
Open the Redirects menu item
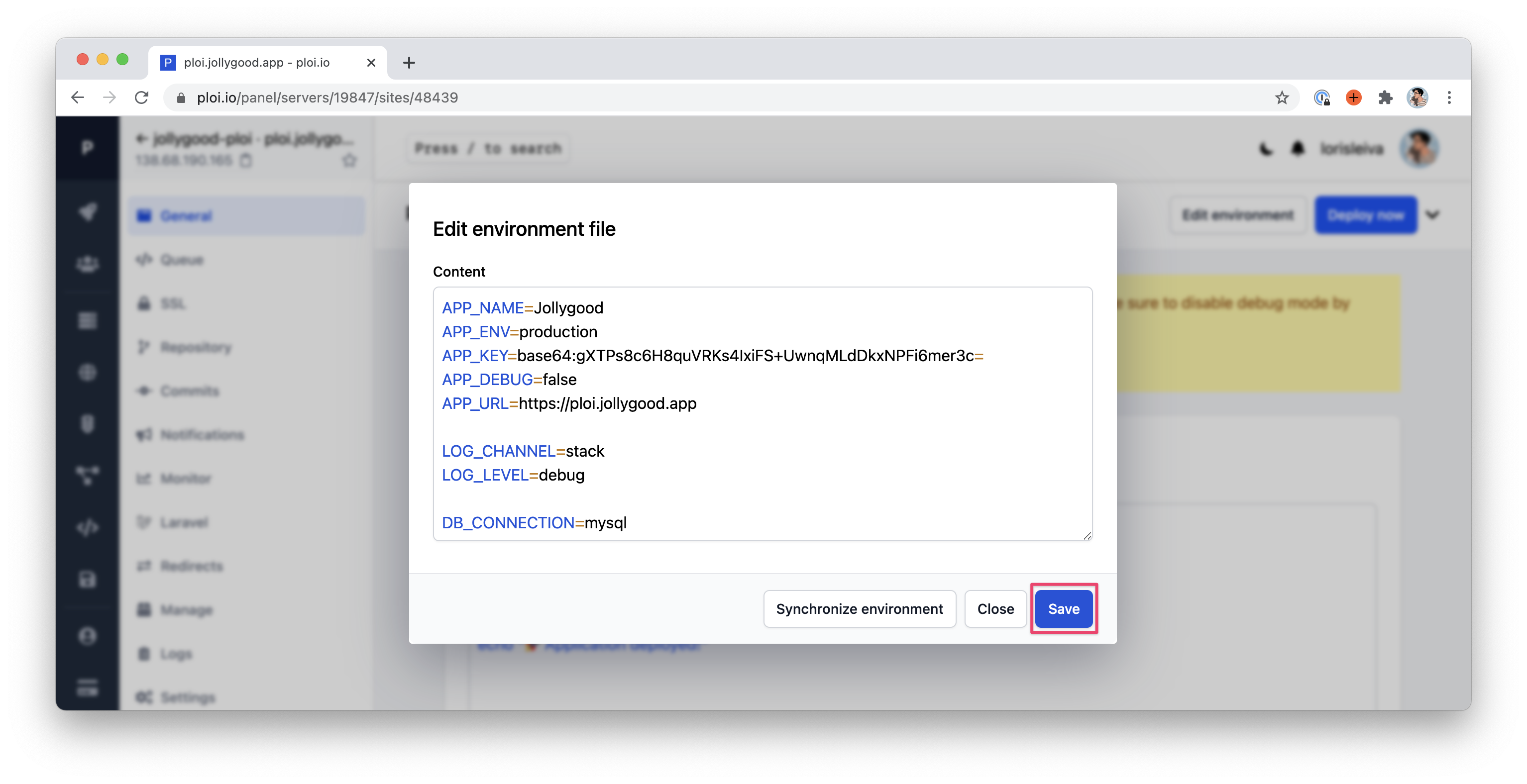pos(246,566)
